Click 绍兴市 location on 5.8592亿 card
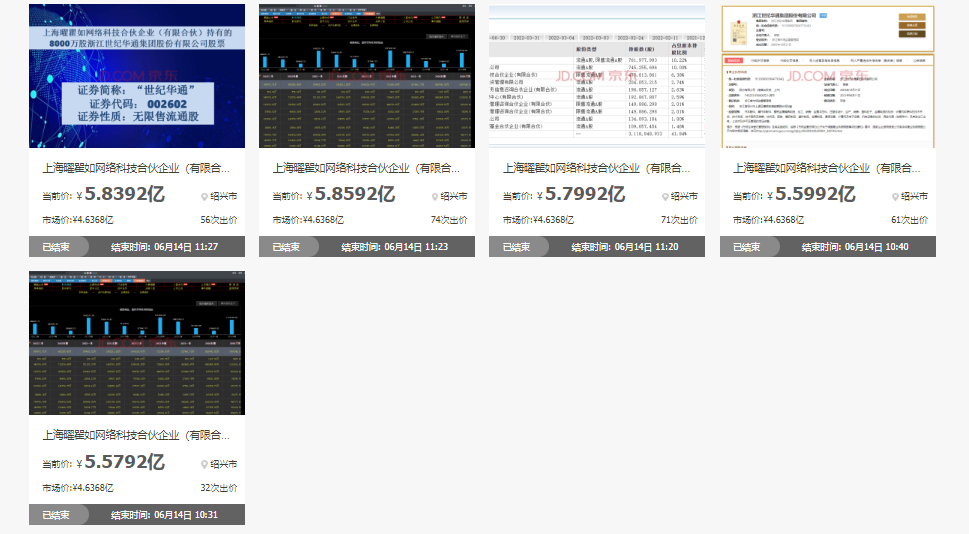 click(454, 197)
